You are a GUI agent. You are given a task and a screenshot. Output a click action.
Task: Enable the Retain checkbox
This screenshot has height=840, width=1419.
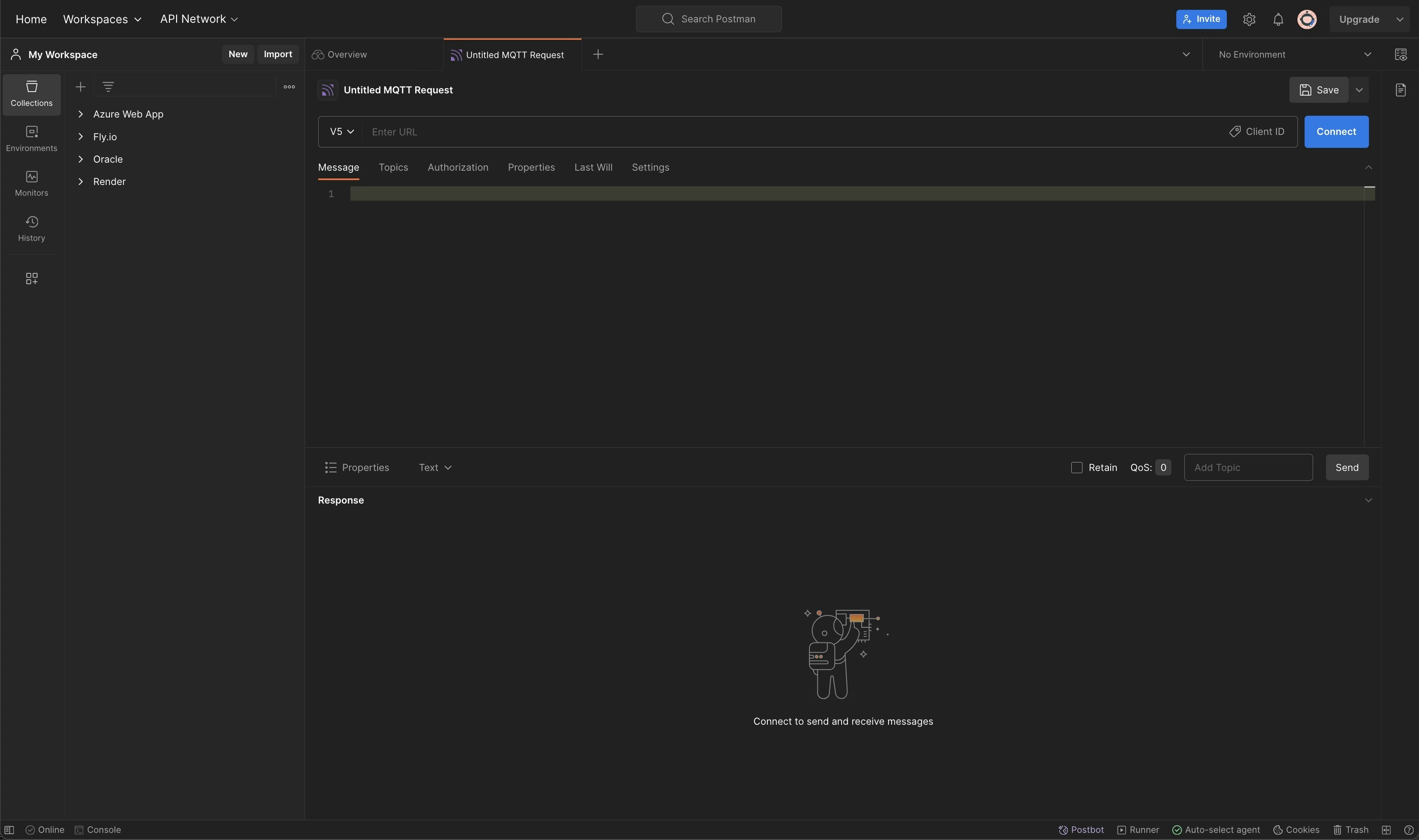pos(1077,467)
